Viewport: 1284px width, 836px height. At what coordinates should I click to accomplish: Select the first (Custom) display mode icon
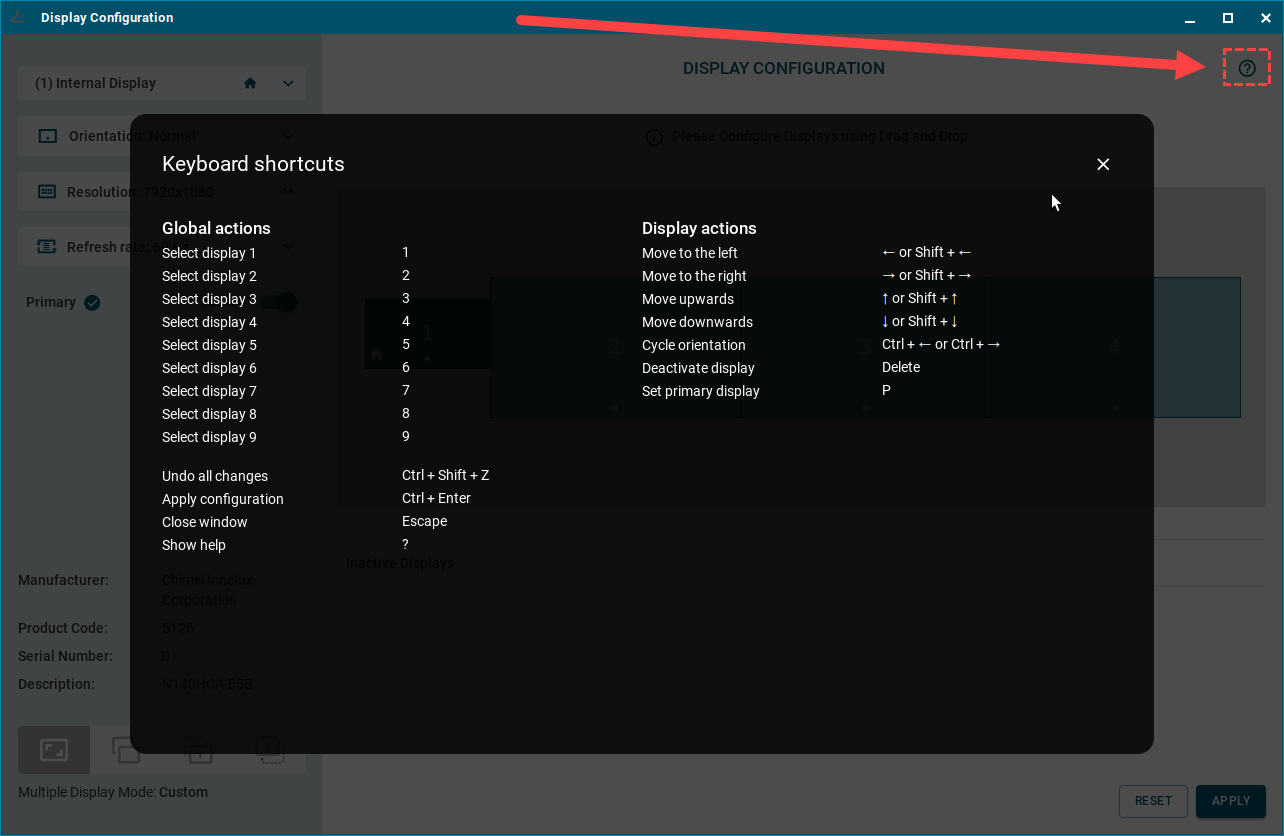pos(54,750)
